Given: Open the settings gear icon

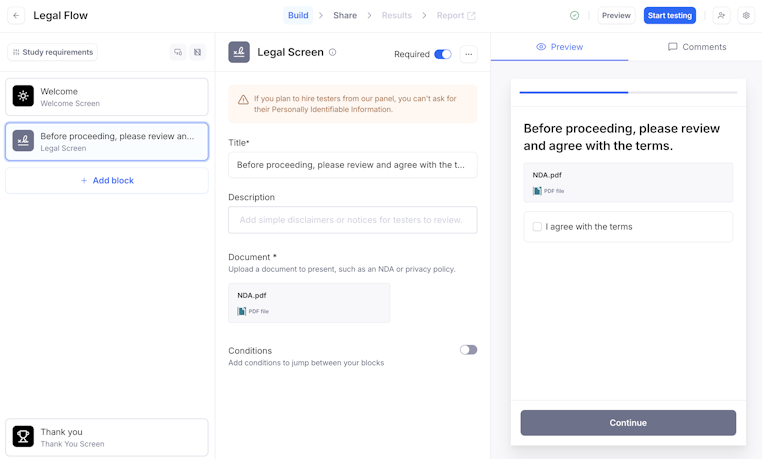Looking at the screenshot, I should tap(746, 16).
